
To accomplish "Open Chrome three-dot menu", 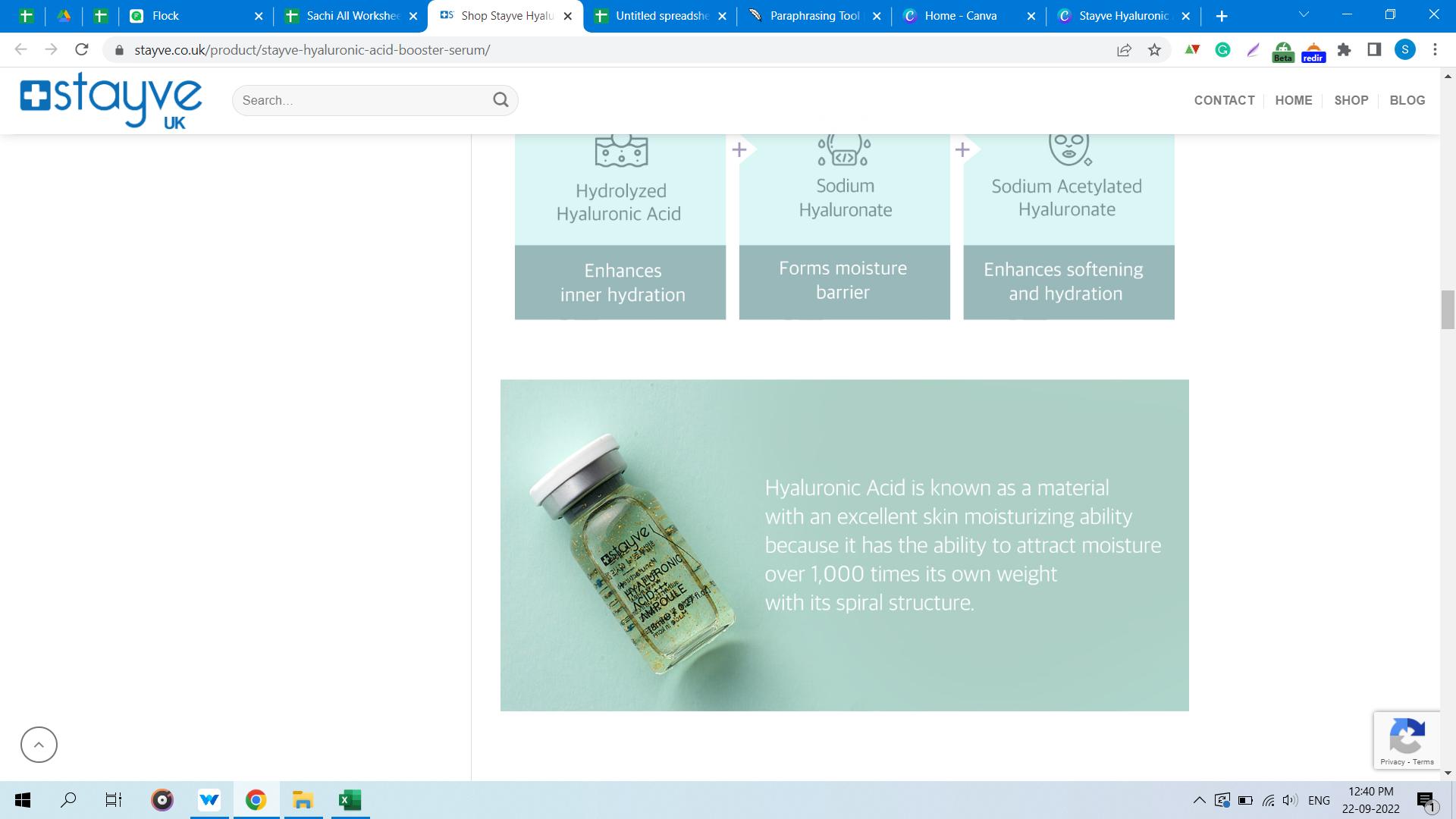I will tap(1435, 50).
